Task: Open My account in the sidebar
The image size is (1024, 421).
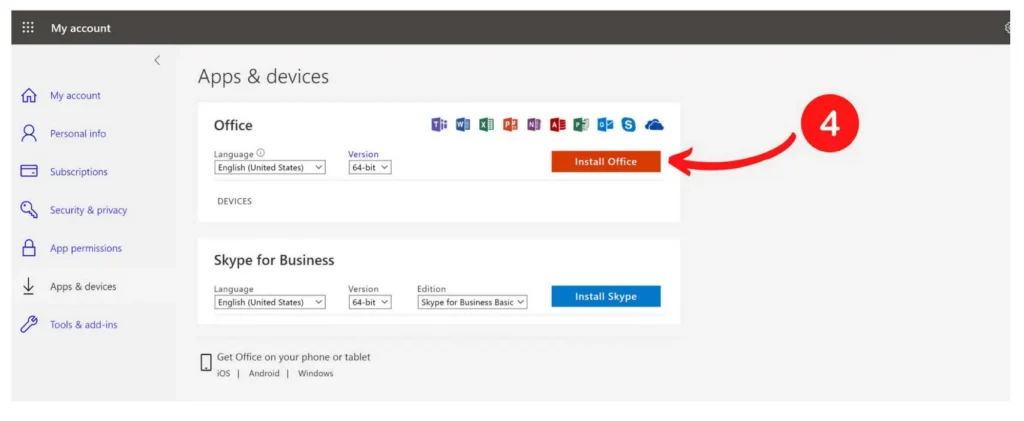Action: coord(75,95)
